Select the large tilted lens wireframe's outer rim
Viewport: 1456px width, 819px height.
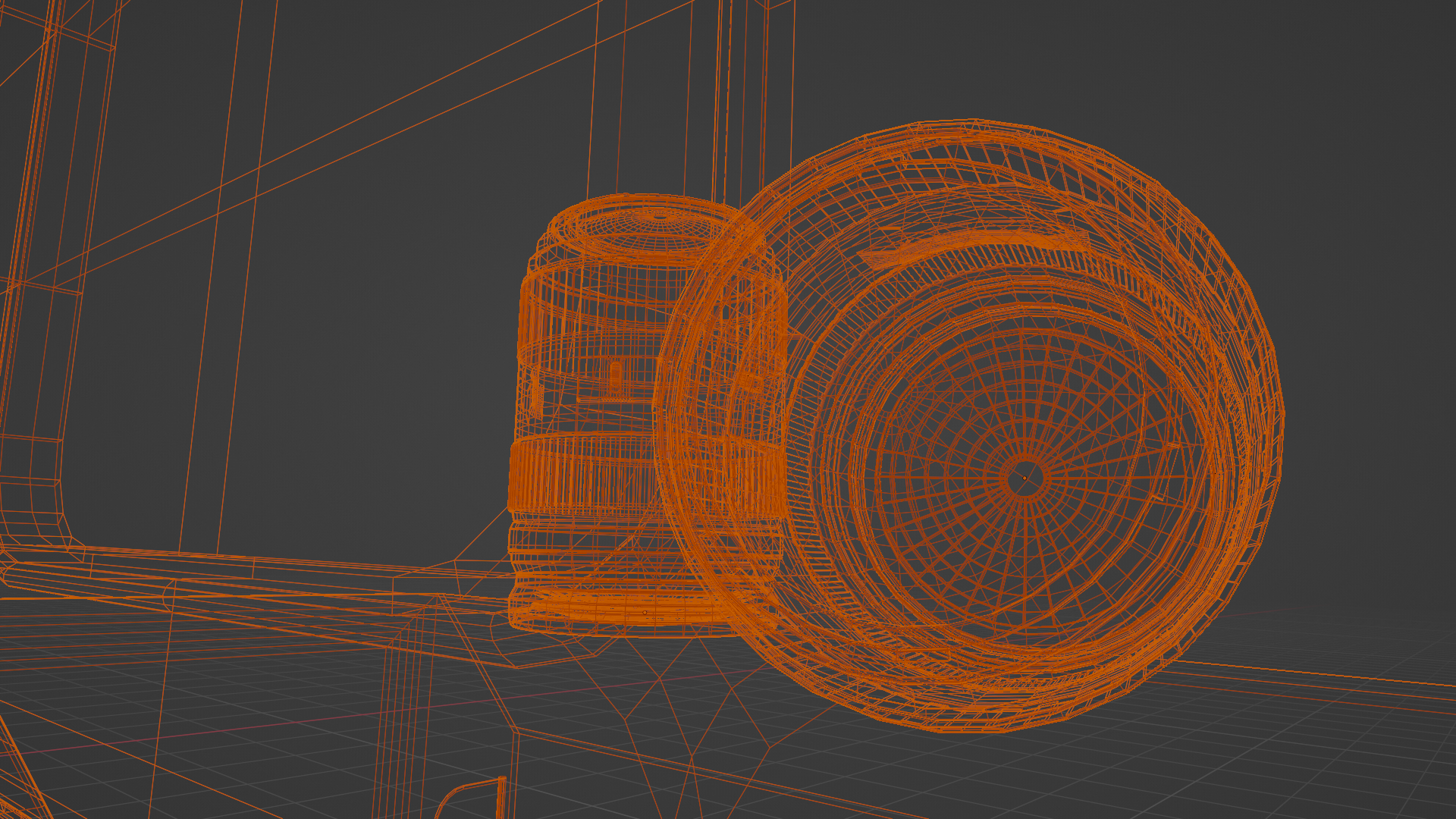tap(968, 425)
